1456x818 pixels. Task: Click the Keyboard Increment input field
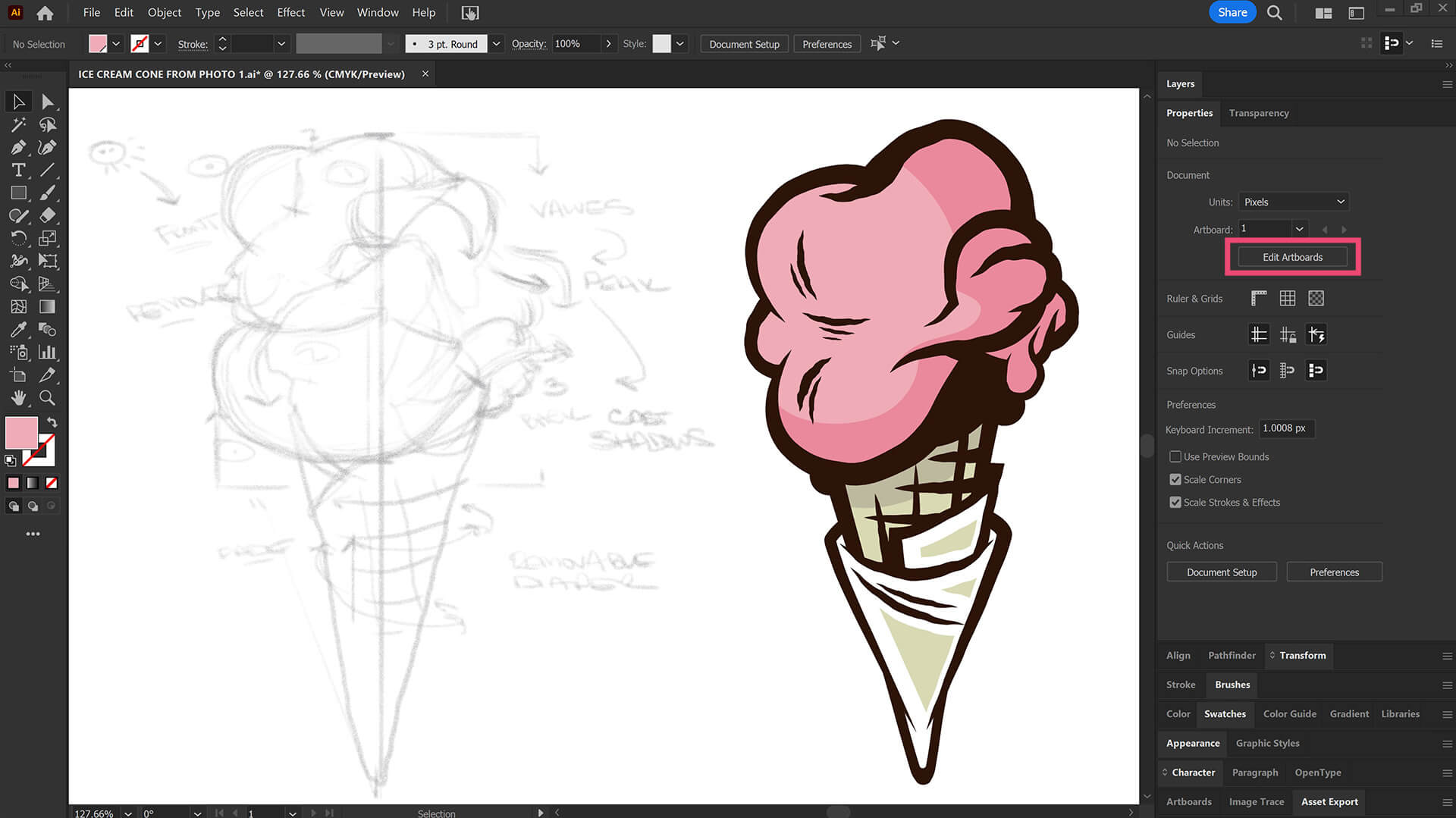[x=1287, y=428]
